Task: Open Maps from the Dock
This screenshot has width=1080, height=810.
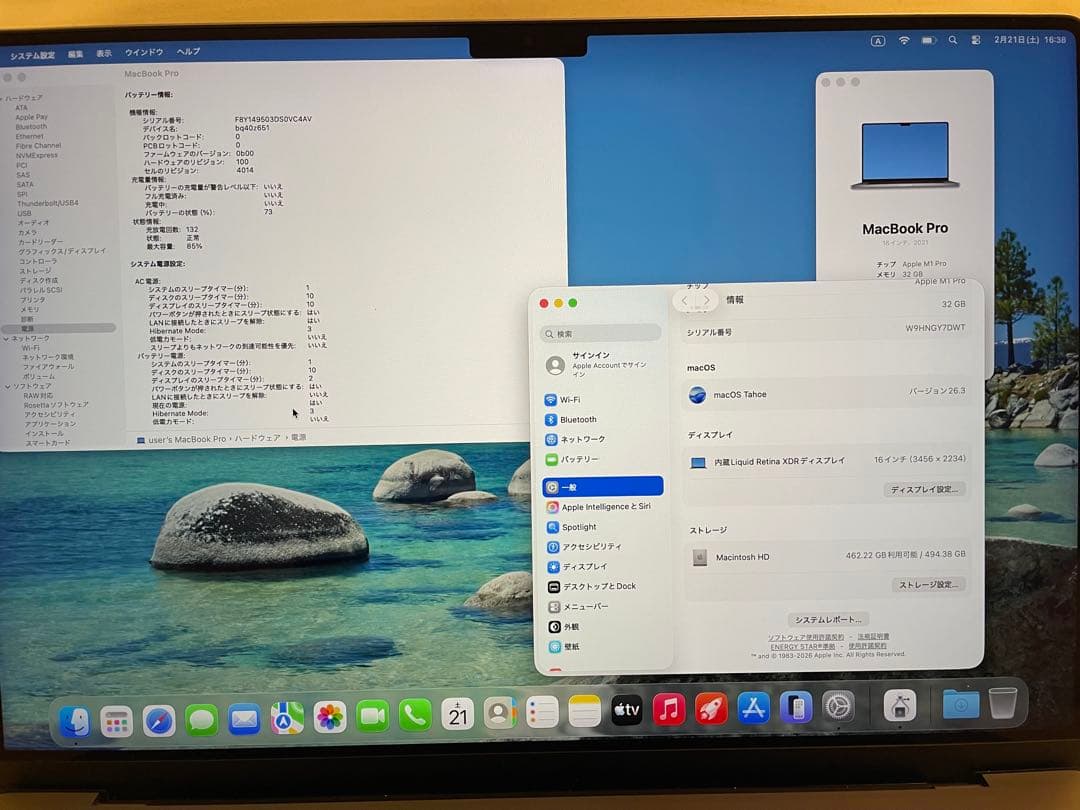Action: pos(287,718)
